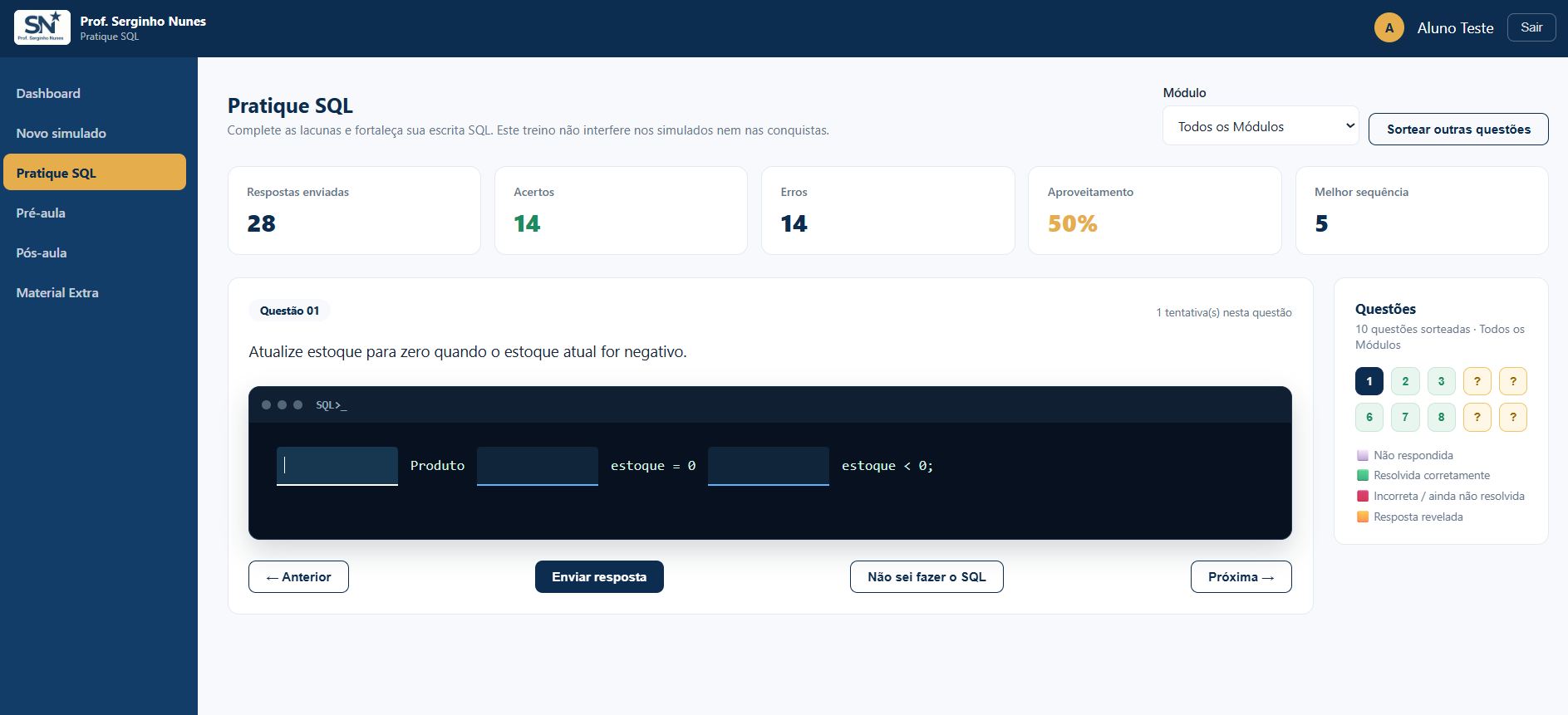
Task: Click Sortear outras questões
Action: click(1458, 129)
